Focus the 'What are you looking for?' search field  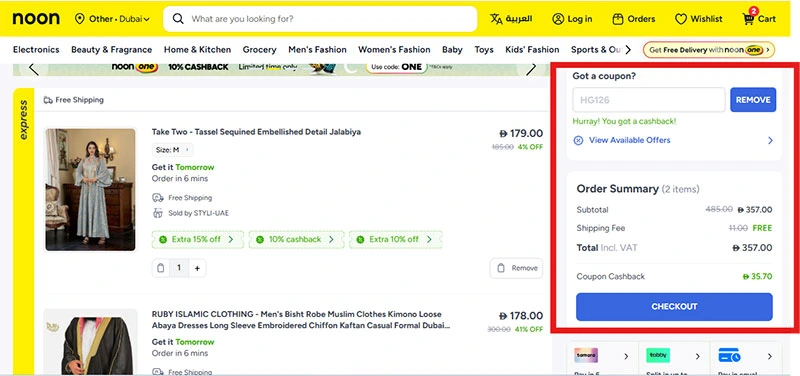click(x=320, y=19)
